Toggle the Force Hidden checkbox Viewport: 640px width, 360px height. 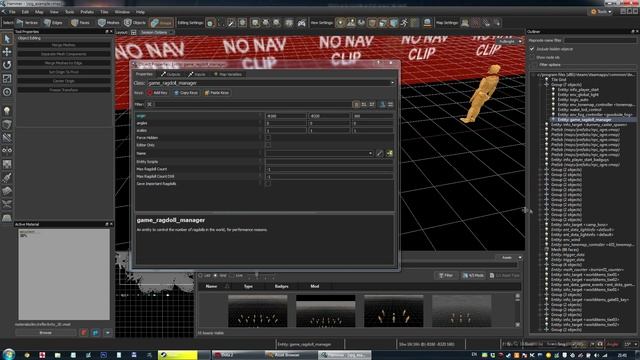[268, 138]
